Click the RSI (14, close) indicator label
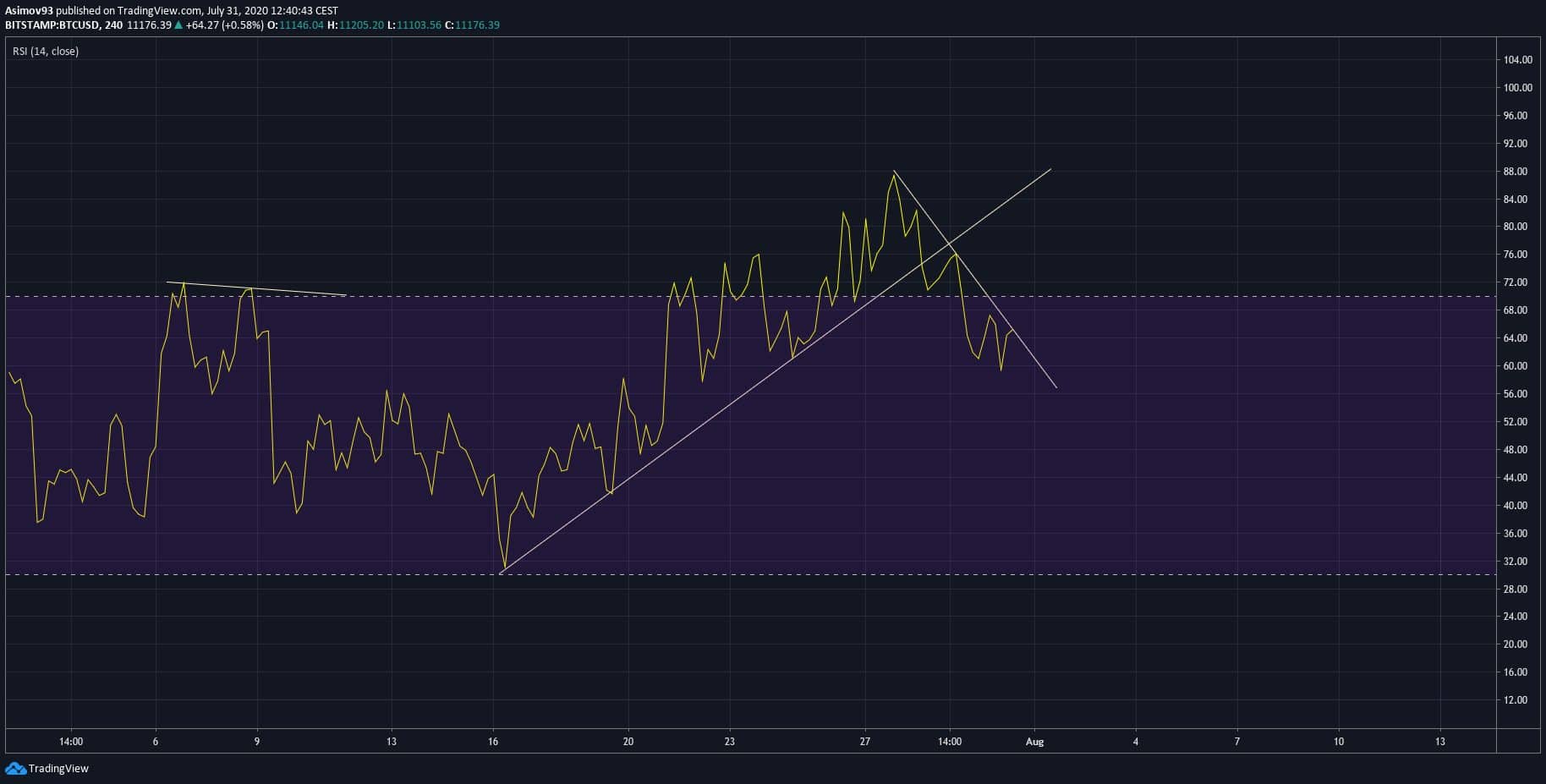The width and height of the screenshot is (1546, 784). (x=46, y=52)
